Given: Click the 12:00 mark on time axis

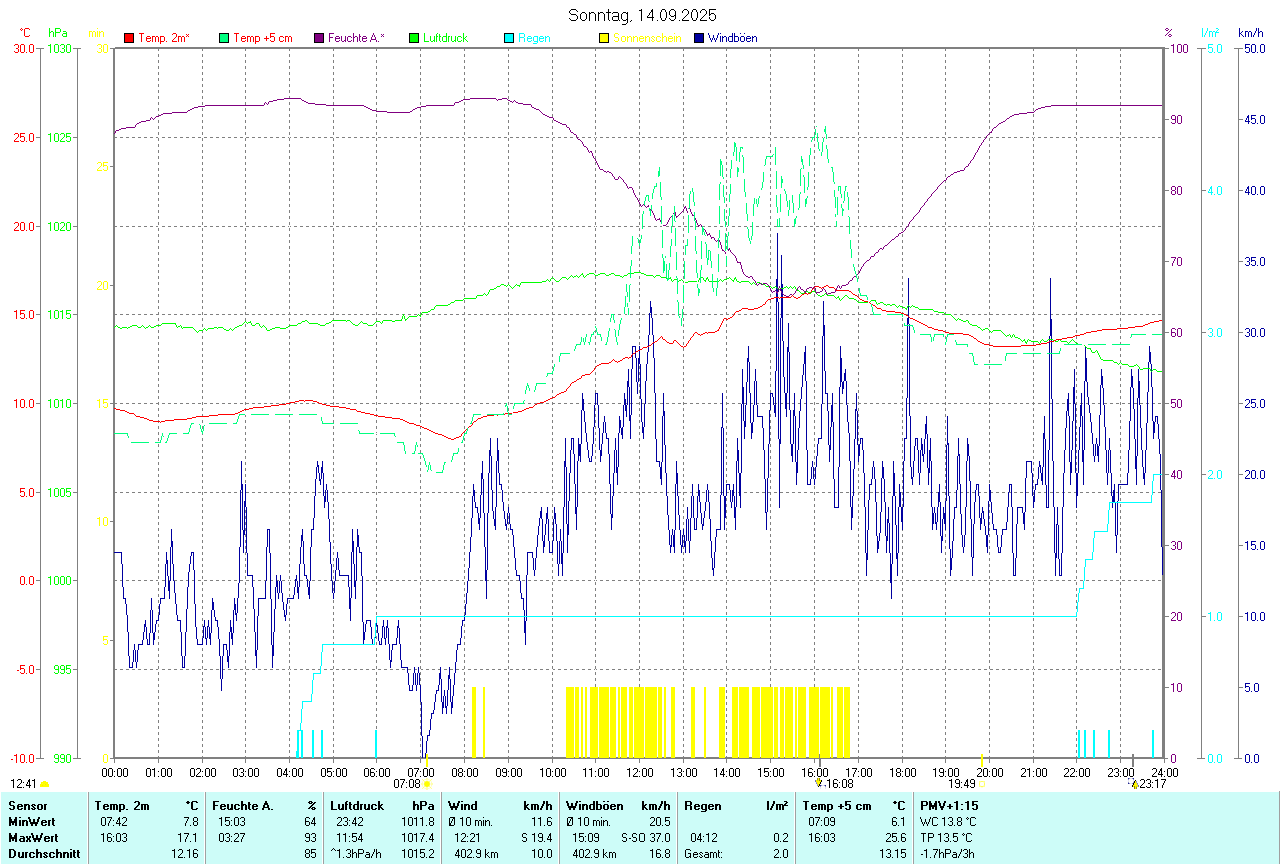Looking at the screenshot, I should [639, 772].
